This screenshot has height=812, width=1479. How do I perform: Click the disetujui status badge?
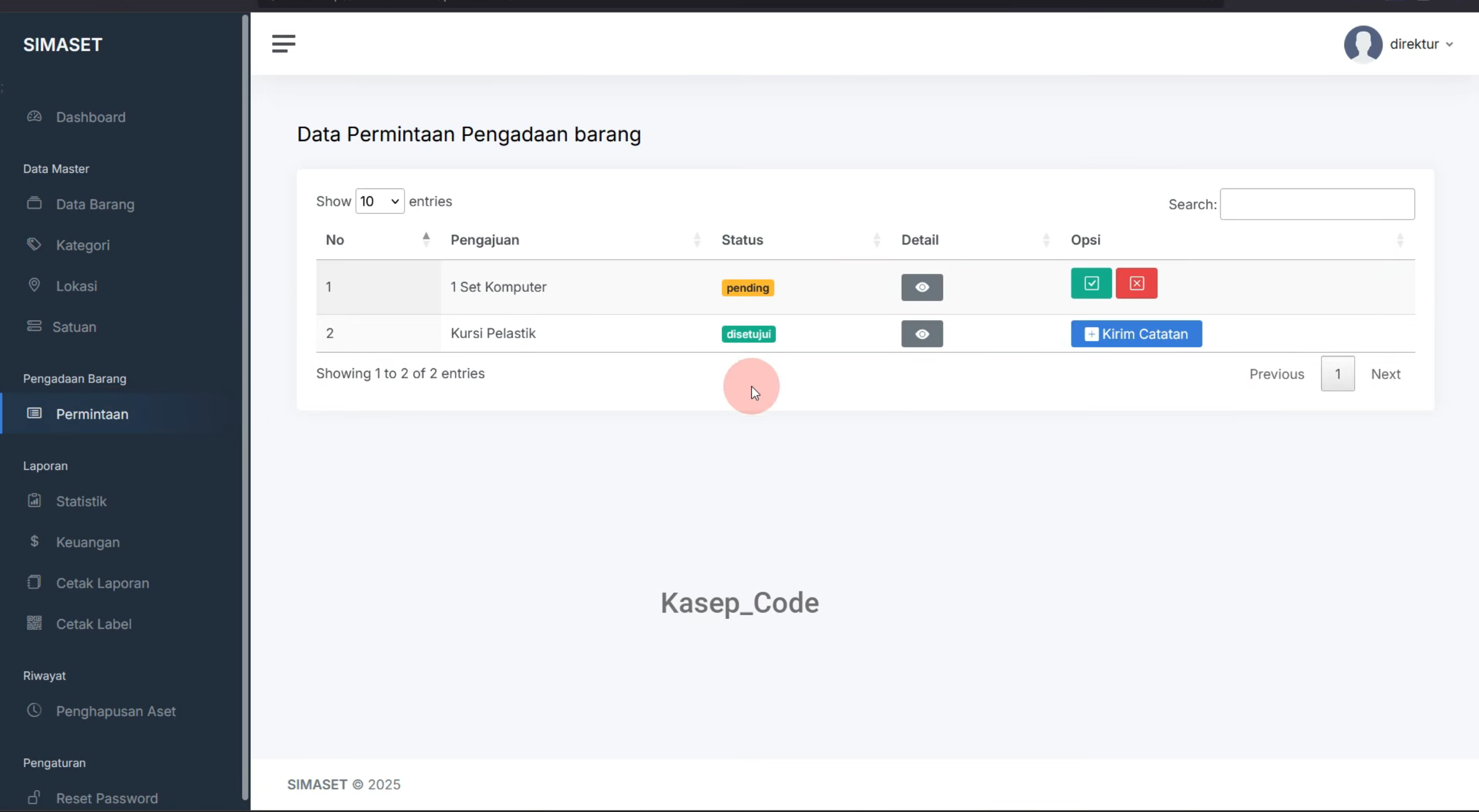point(748,334)
